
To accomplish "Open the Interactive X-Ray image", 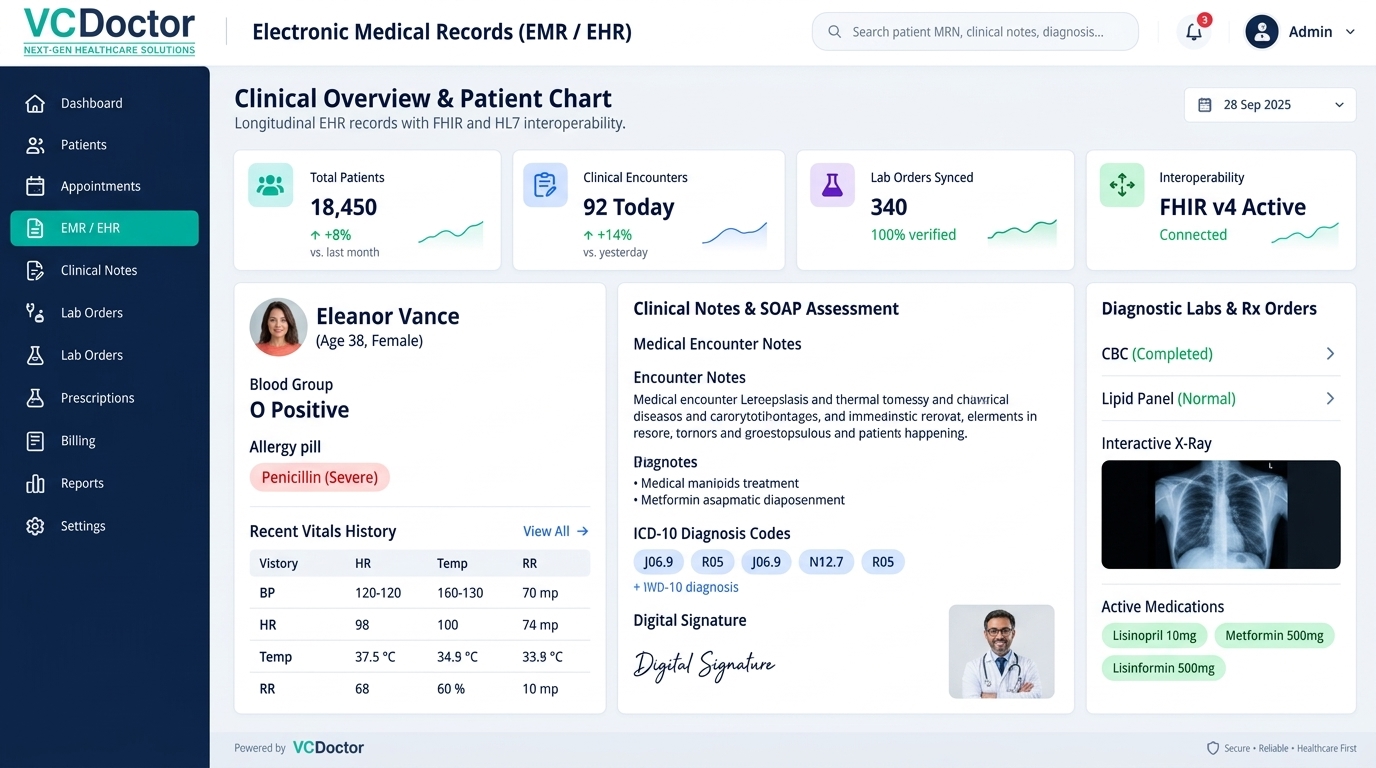I will pos(1220,514).
